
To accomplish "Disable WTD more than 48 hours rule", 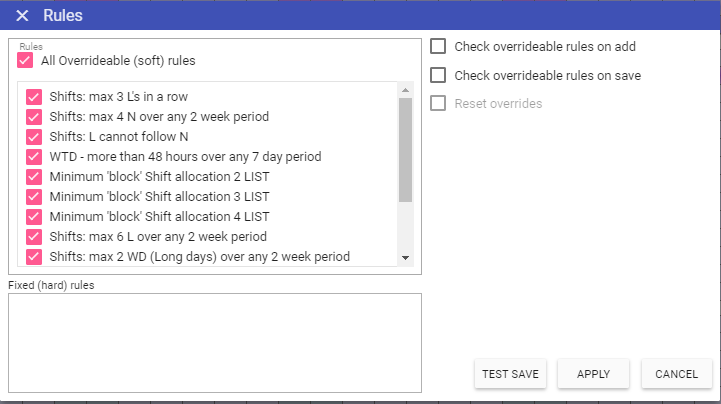I will (x=34, y=157).
